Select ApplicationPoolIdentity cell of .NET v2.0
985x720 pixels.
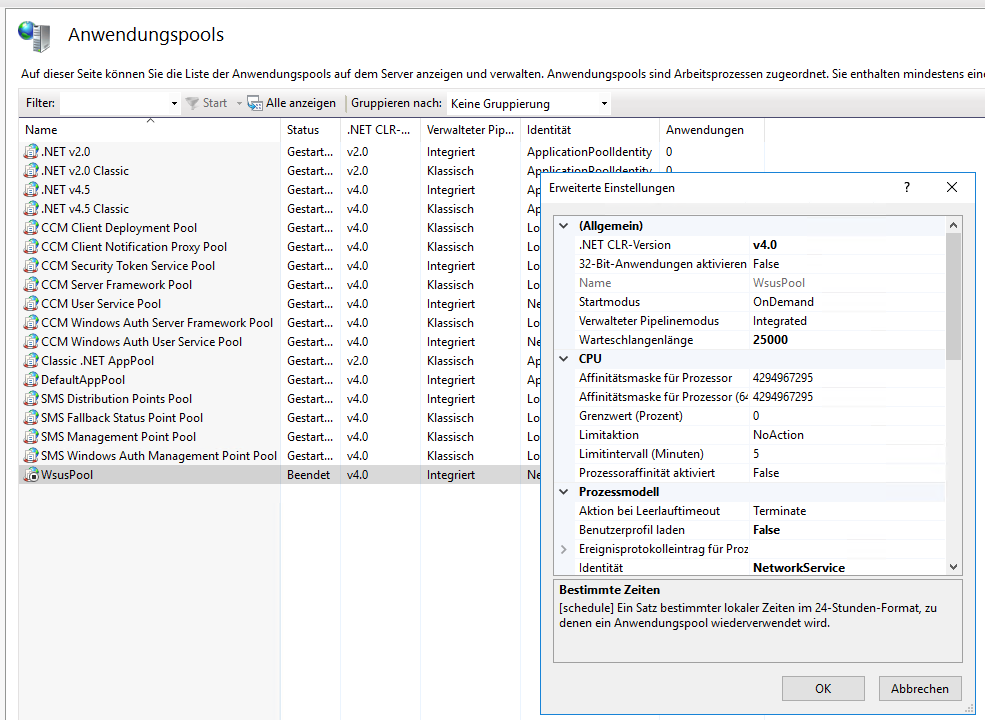[x=589, y=152]
